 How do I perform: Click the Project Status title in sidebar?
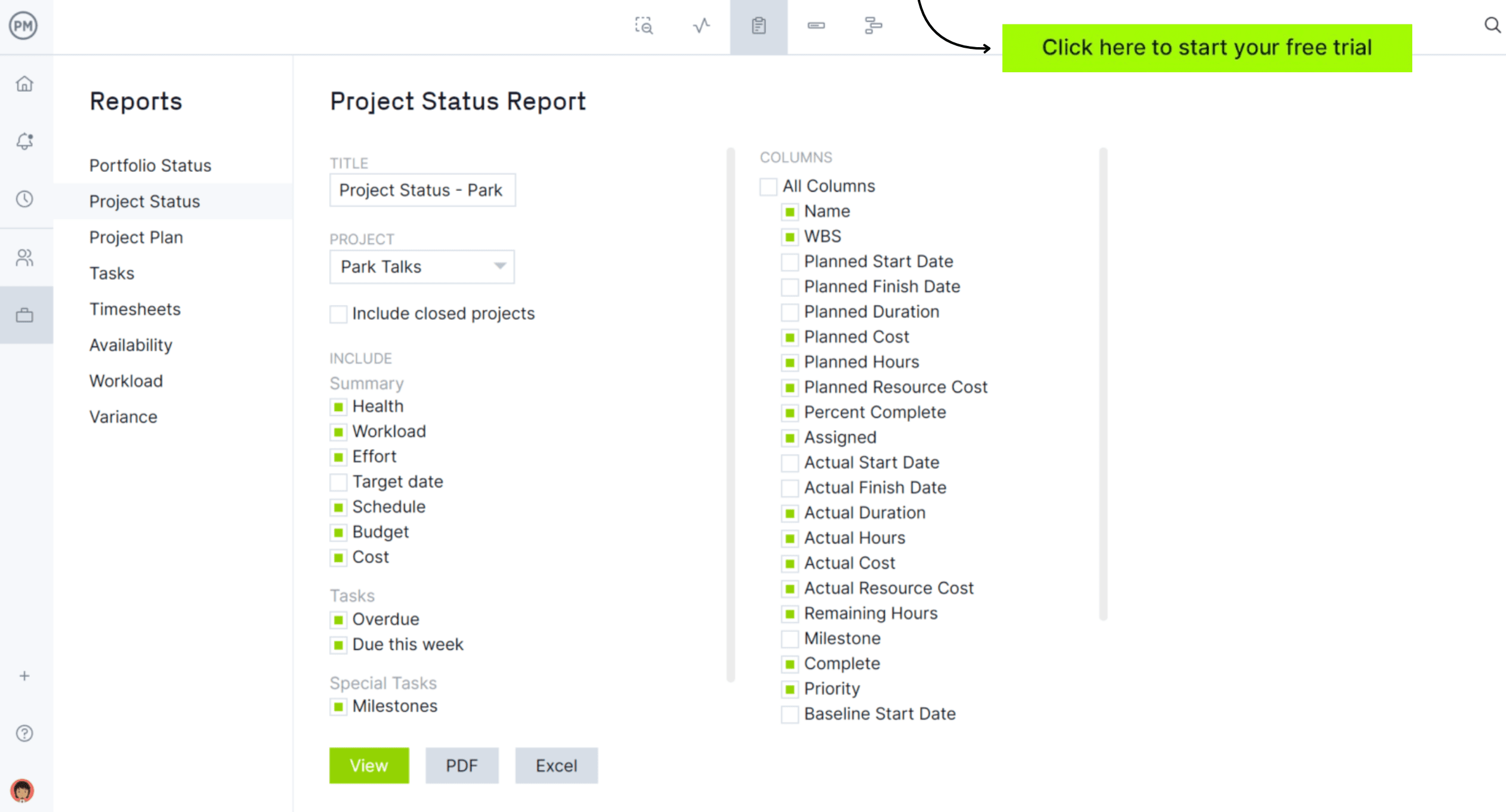pyautogui.click(x=144, y=201)
